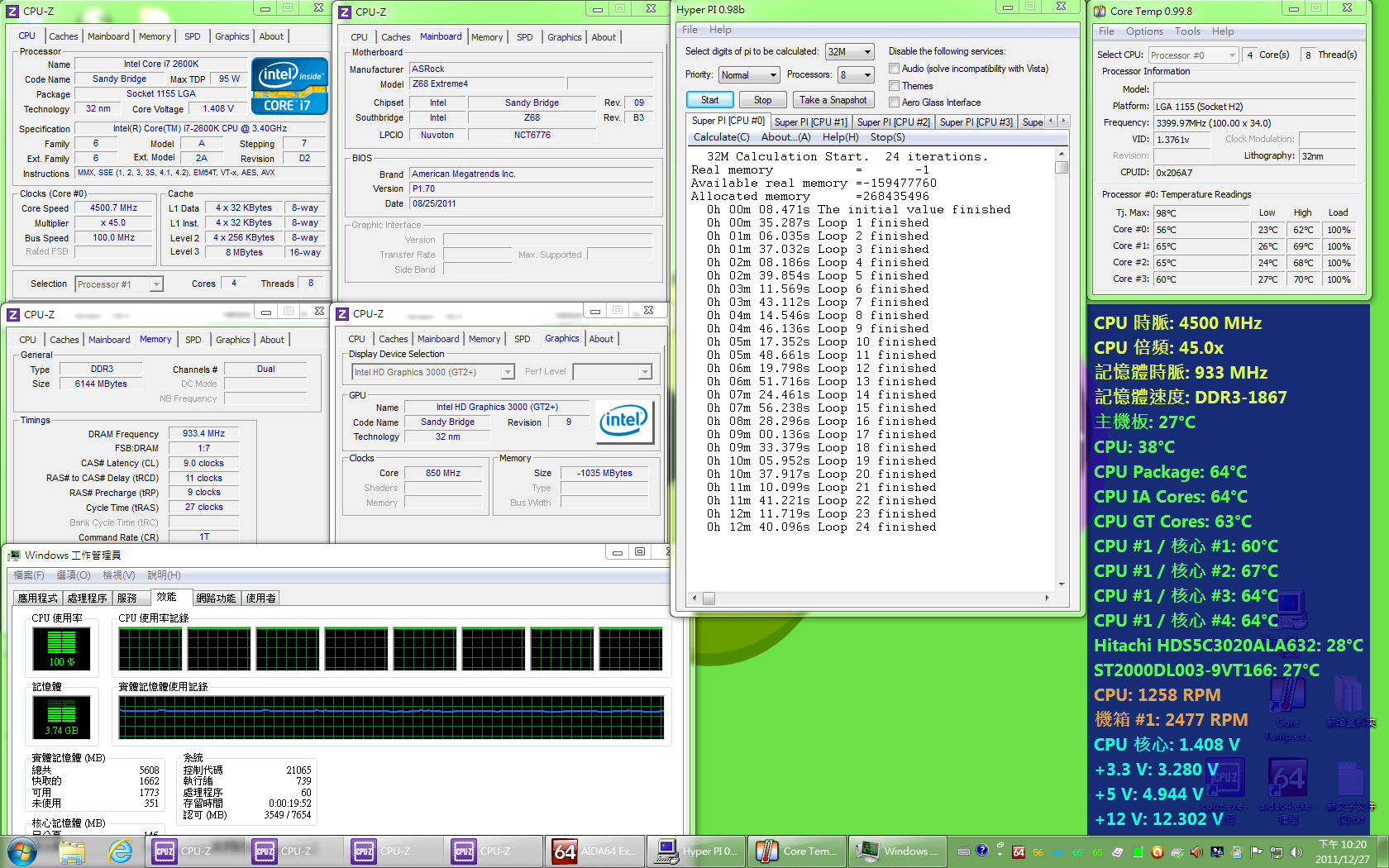Switch to Hyper PI taskbar button

pos(695,851)
